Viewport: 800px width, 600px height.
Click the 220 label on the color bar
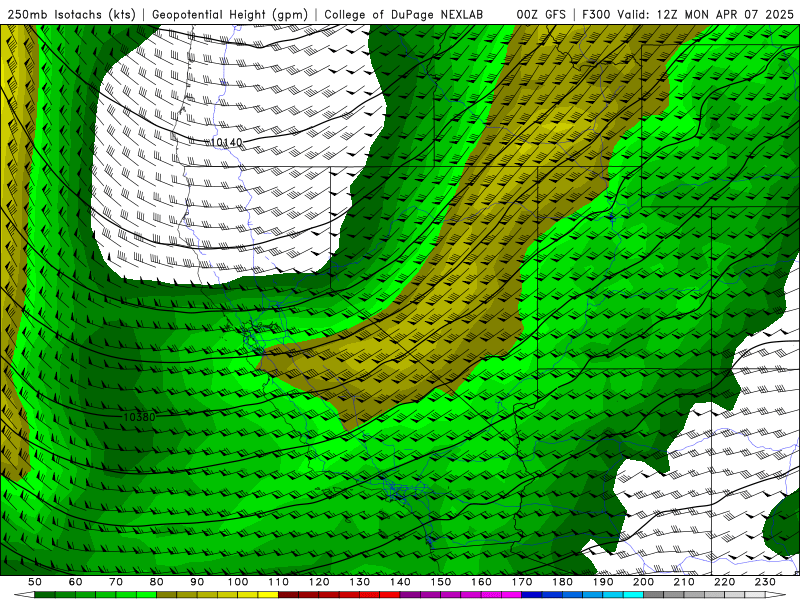[724, 582]
